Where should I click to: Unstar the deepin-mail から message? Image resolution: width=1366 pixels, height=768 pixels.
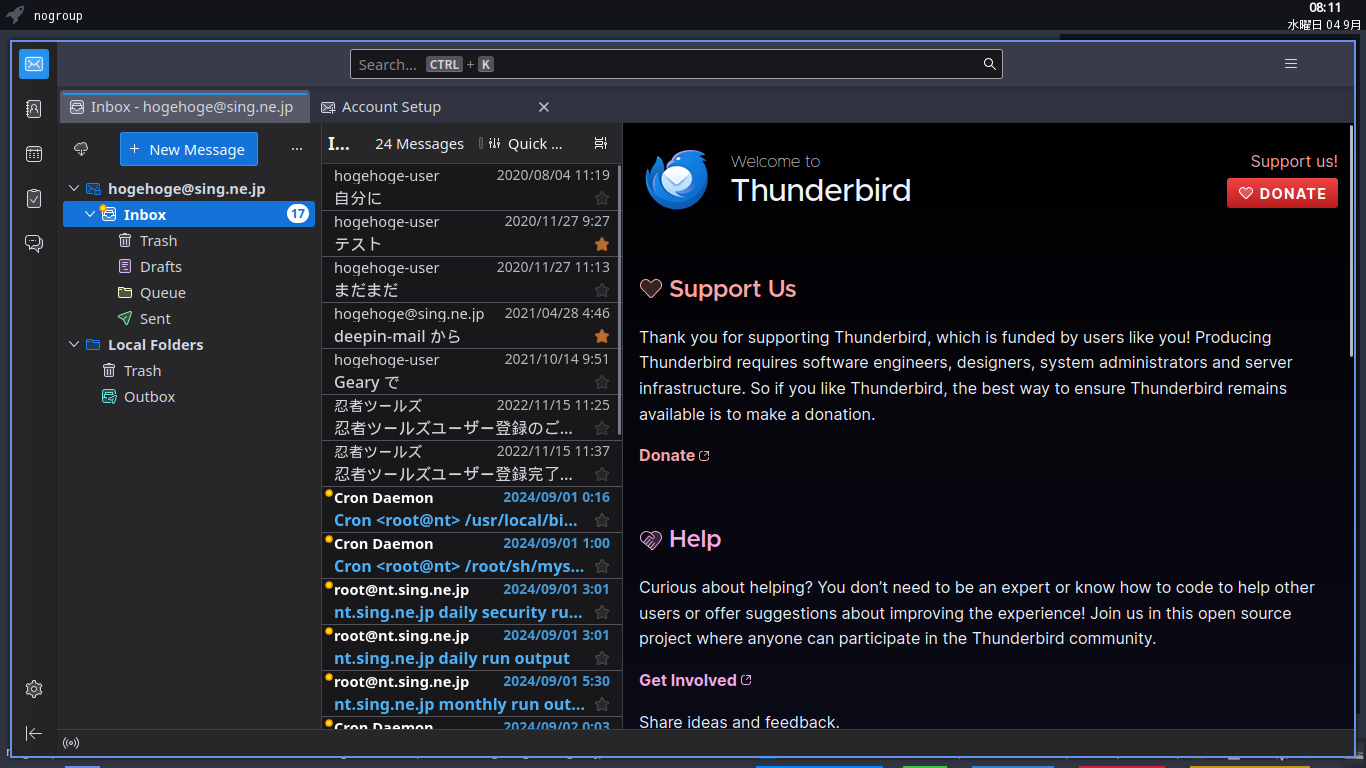[x=602, y=336]
